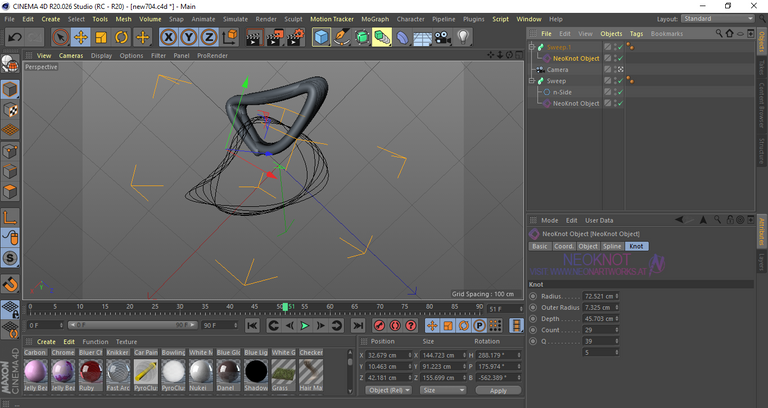Toggle Y axis lock
Viewport: 768px width, 408px height.
point(189,37)
